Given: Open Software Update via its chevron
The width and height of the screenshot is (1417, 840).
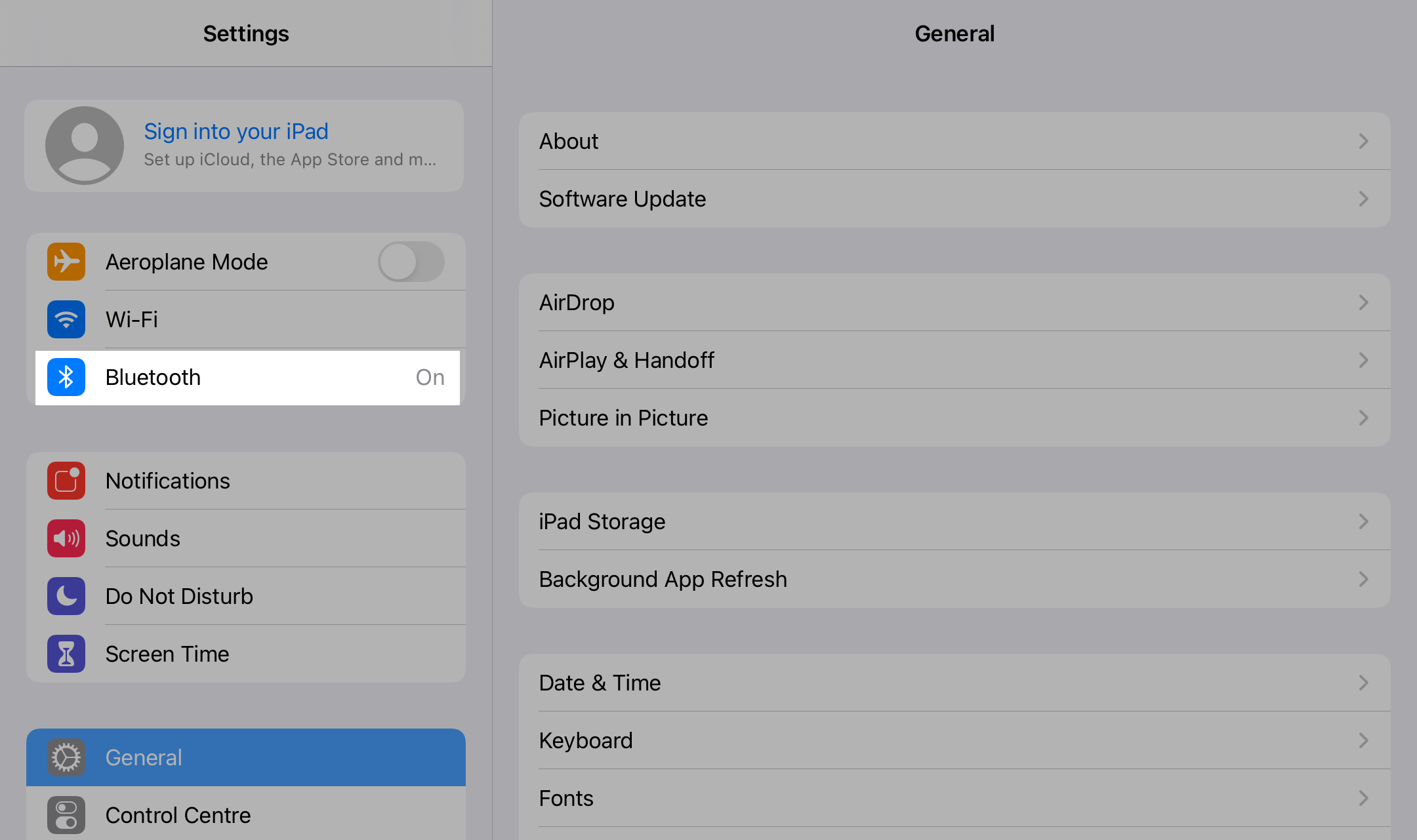Looking at the screenshot, I should click(x=1363, y=199).
